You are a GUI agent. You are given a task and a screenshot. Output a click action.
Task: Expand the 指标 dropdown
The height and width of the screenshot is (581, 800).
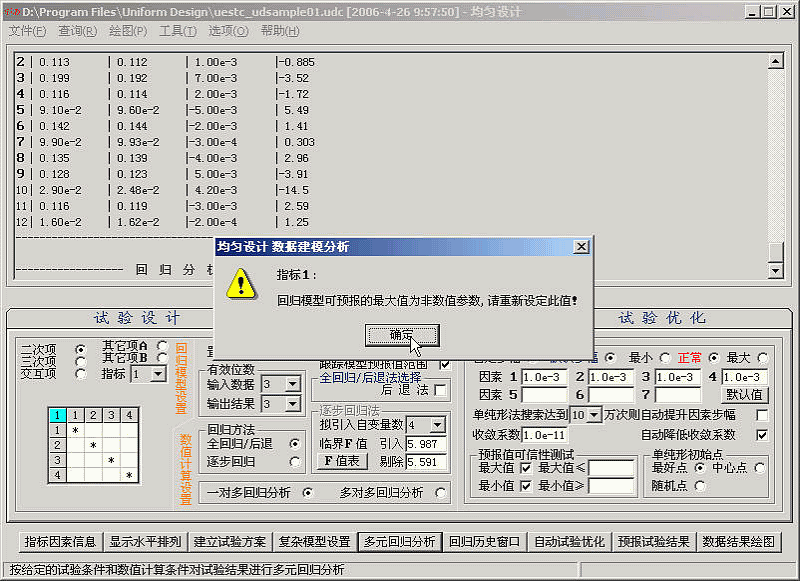[157, 373]
